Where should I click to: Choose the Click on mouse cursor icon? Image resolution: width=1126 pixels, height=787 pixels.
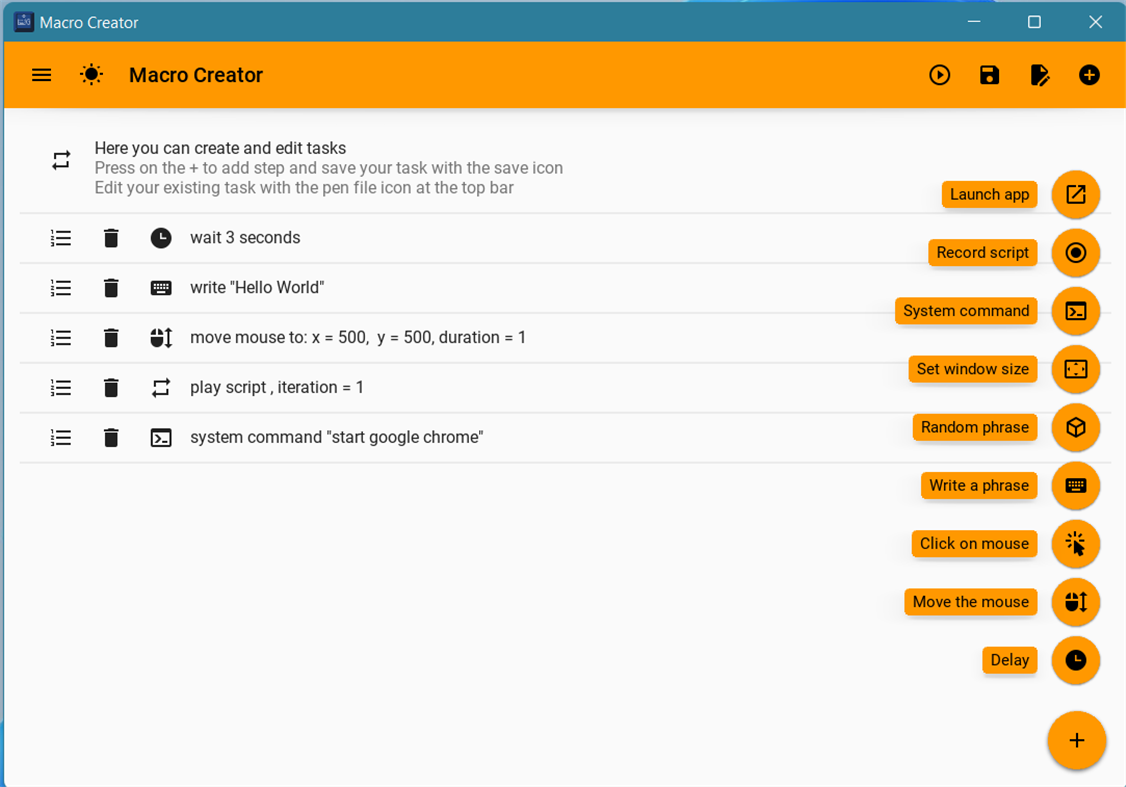coord(1076,544)
